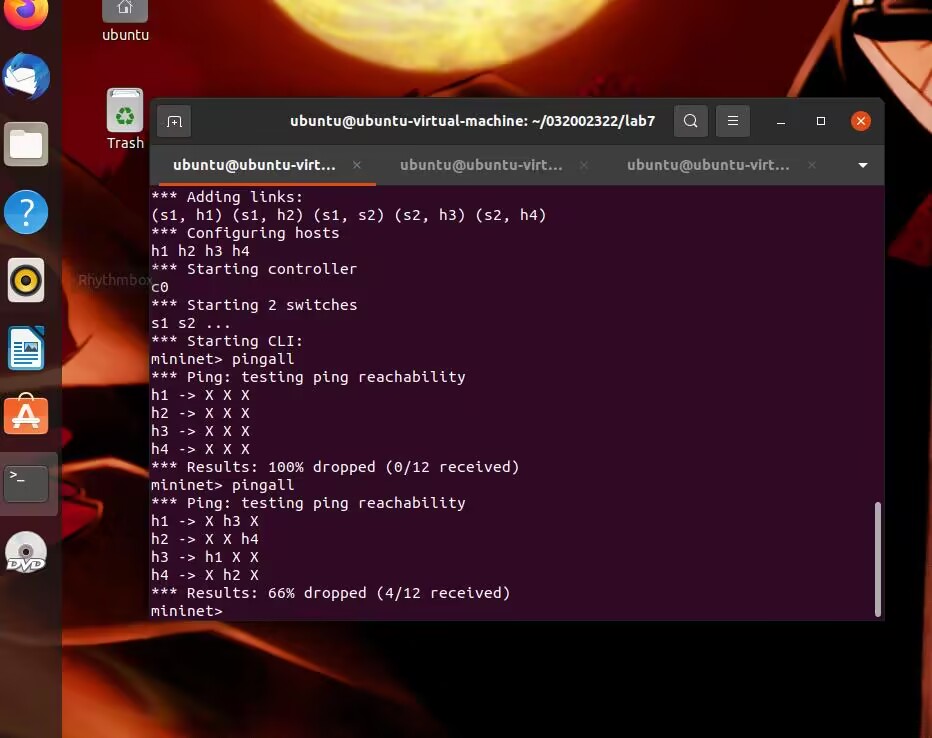932x738 pixels.
Task: Add a new terminal tab
Action: pyautogui.click(x=174, y=121)
